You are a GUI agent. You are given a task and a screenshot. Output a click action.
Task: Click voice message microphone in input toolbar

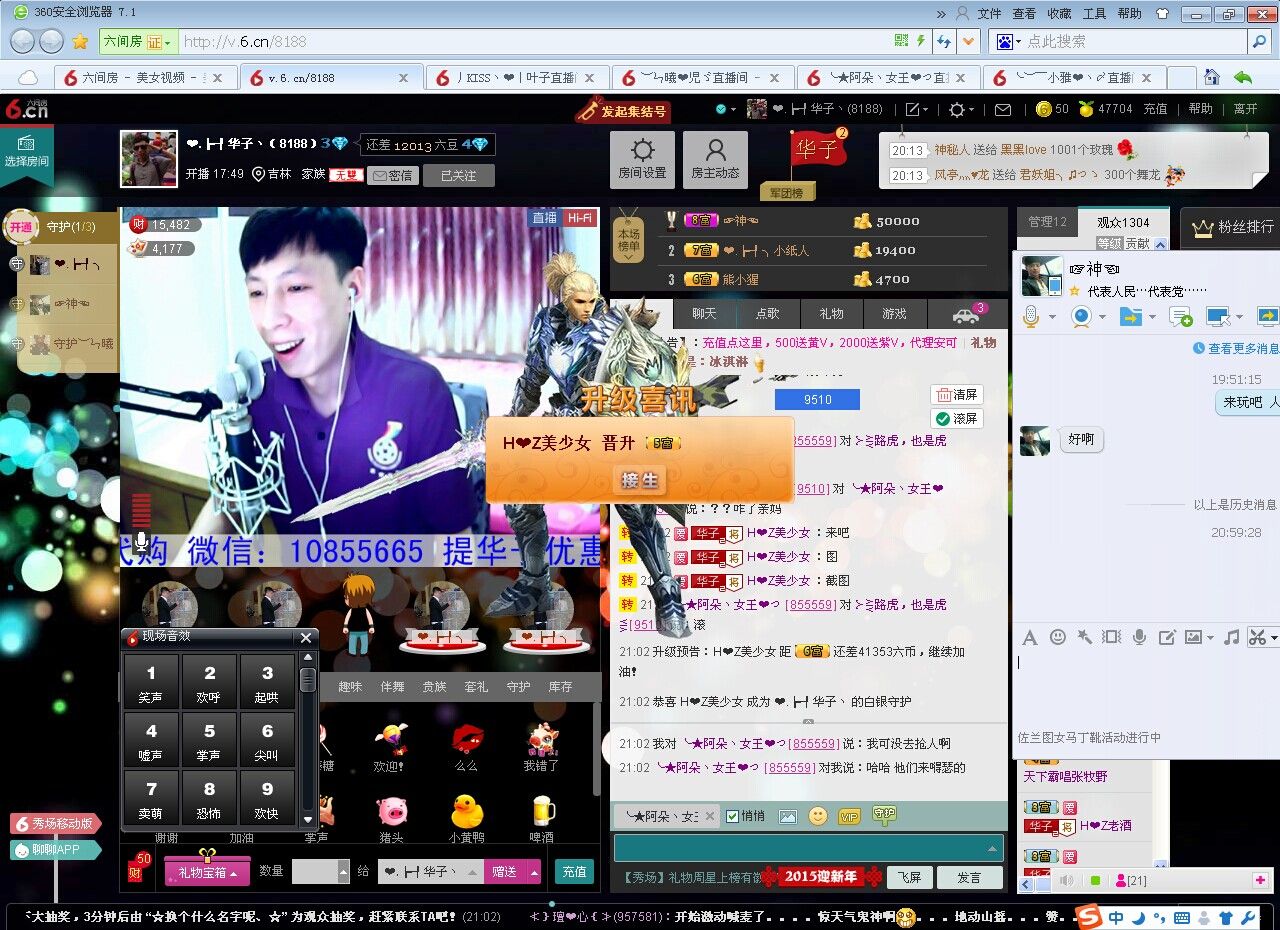click(1139, 637)
